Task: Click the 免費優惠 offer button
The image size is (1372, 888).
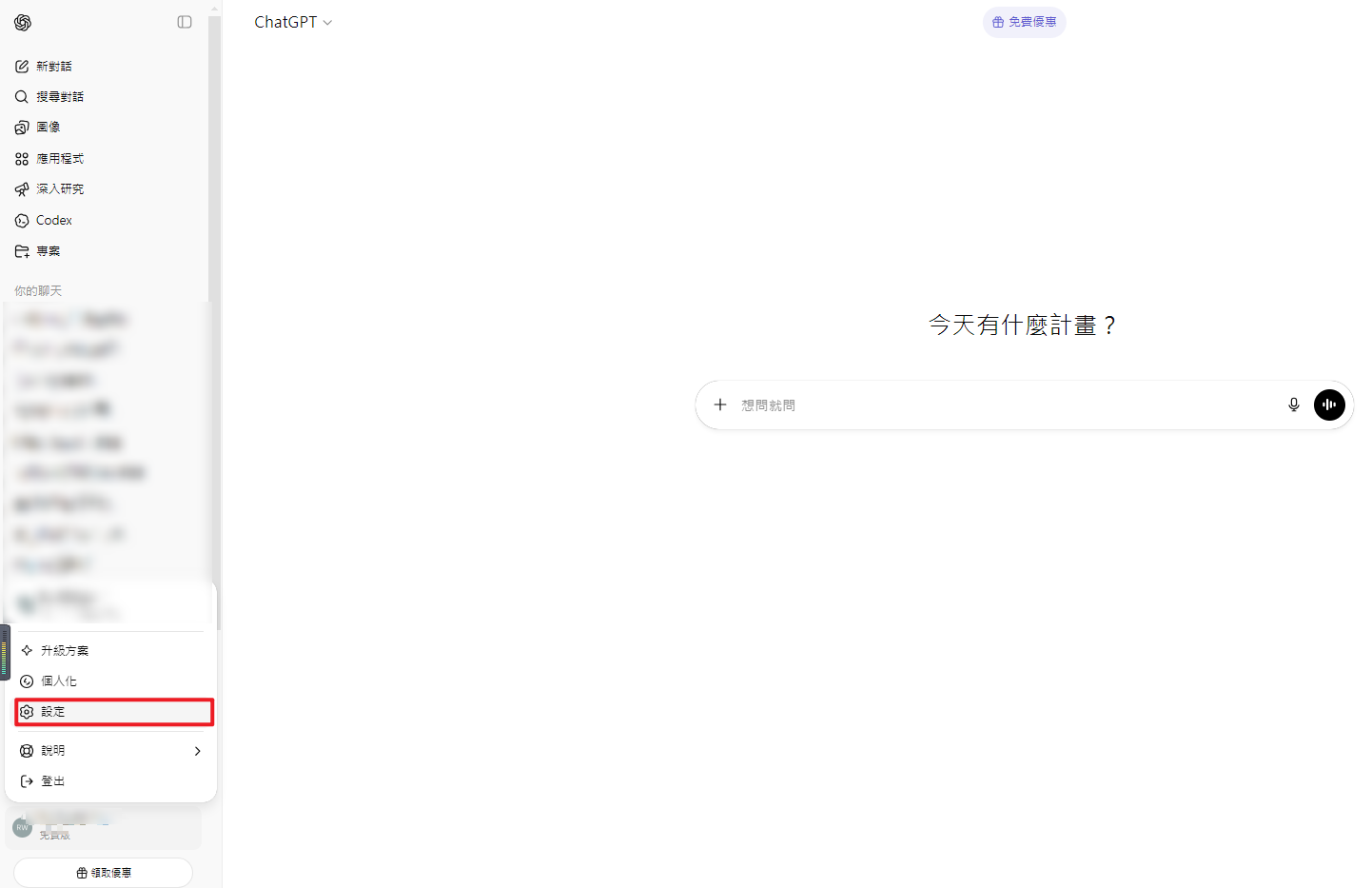Action: [x=1024, y=22]
